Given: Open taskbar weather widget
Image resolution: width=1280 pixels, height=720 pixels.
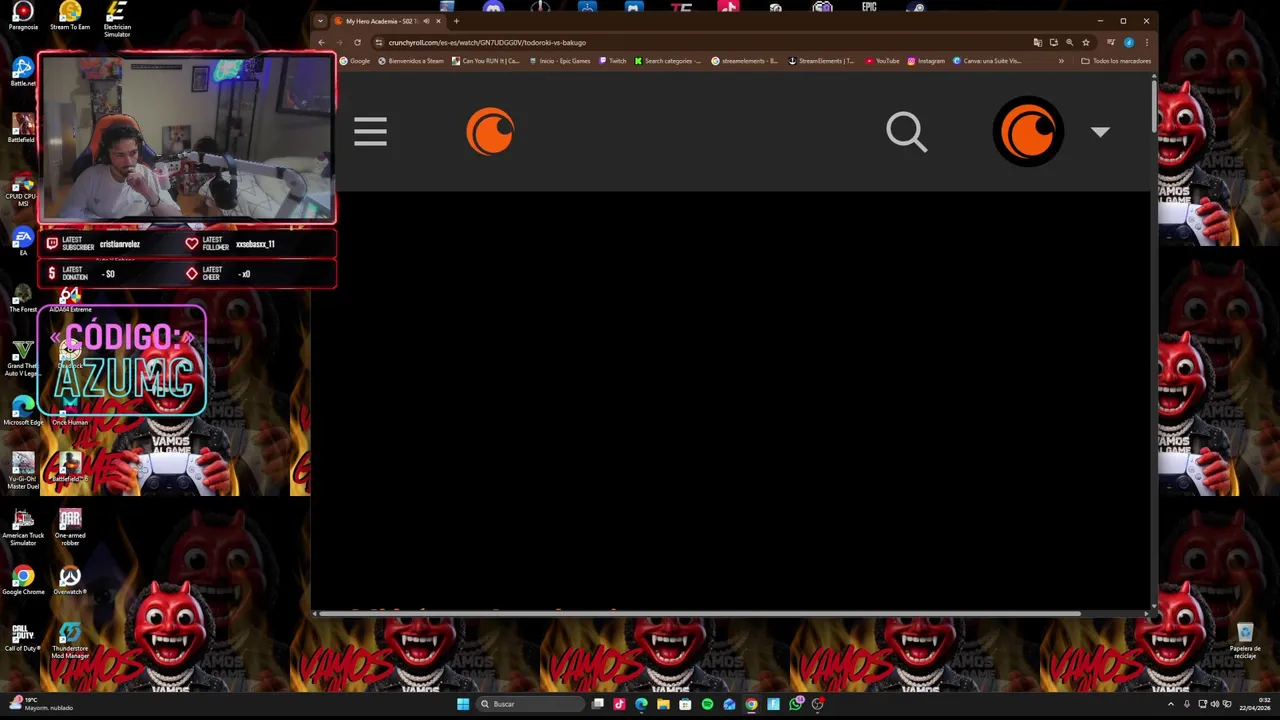Looking at the screenshot, I should point(40,704).
